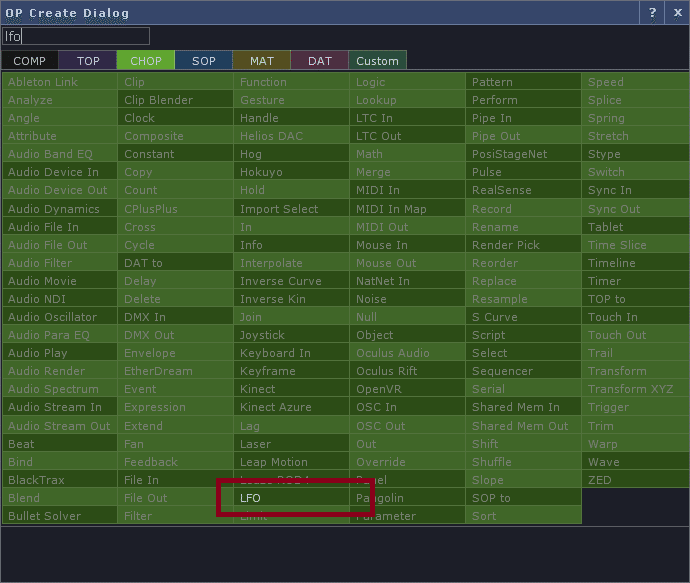
Task: Select the LFO operator
Action: 291,498
